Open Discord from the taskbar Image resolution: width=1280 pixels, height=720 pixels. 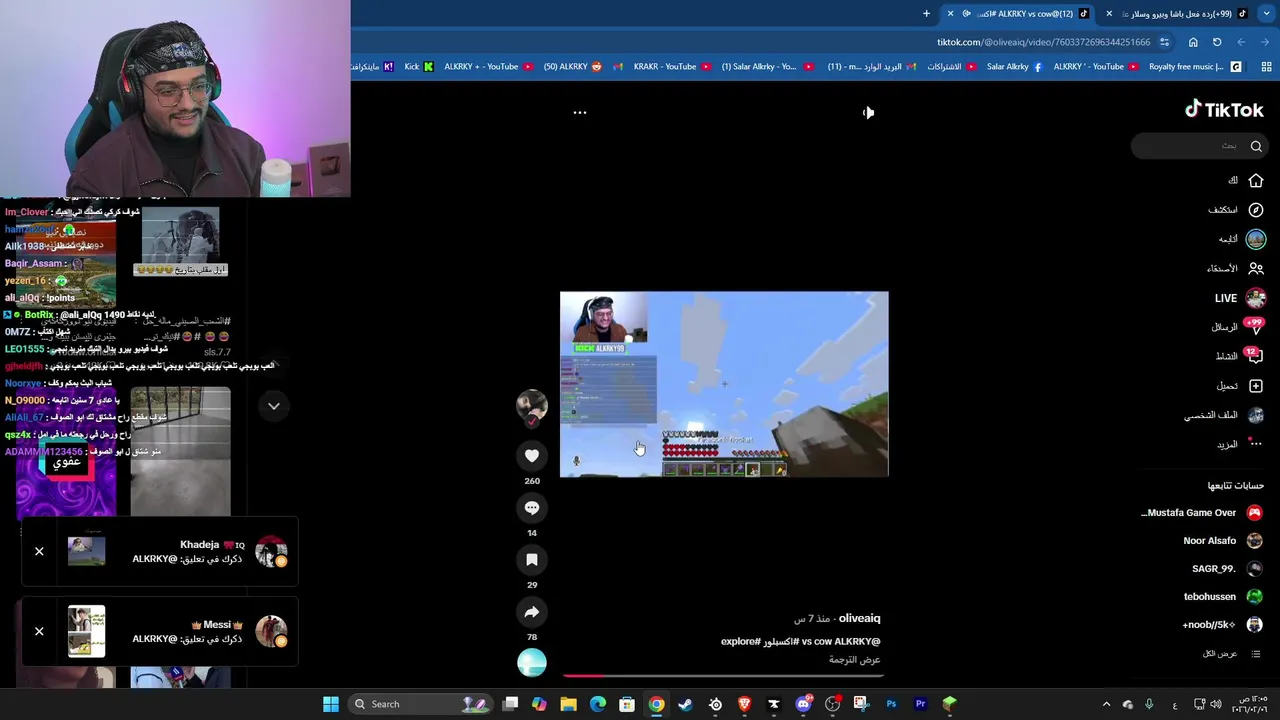click(803, 704)
